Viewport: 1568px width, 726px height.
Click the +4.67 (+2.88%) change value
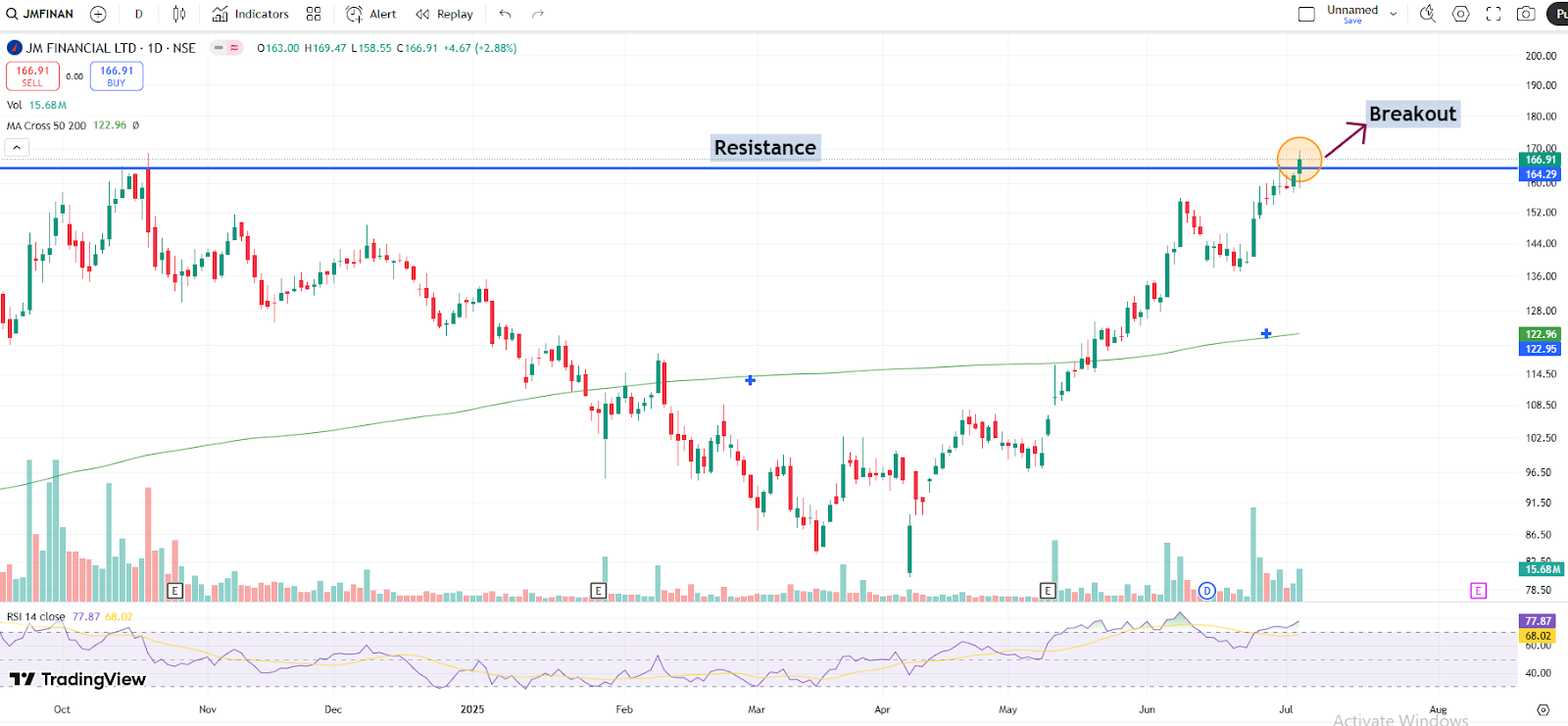point(480,48)
